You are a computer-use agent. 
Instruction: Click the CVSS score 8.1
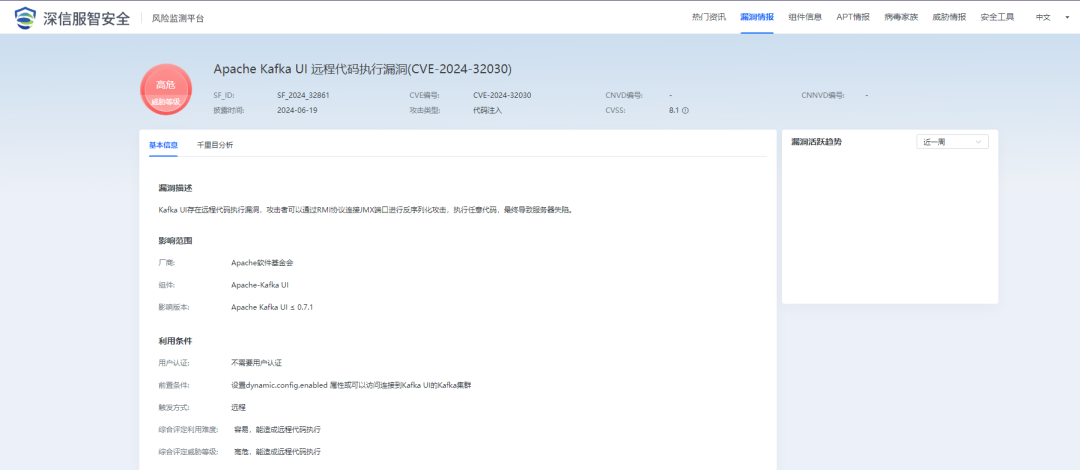[x=674, y=110]
